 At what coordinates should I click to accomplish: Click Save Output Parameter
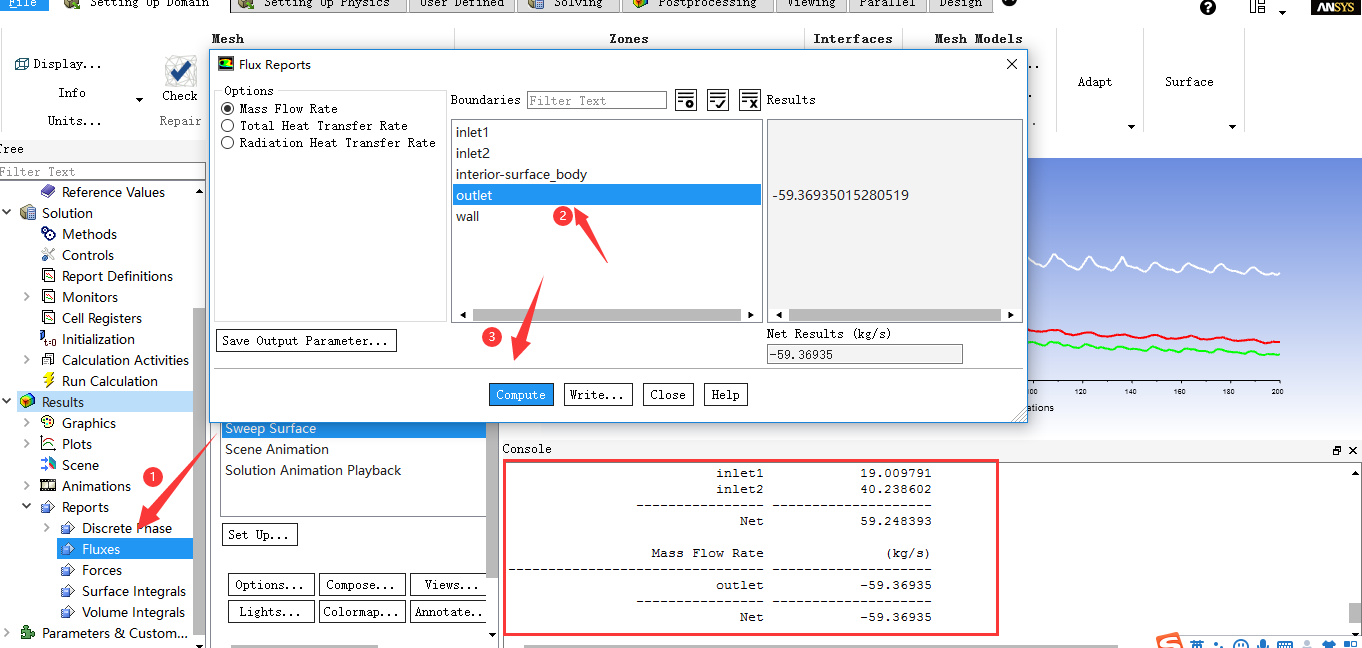click(306, 340)
